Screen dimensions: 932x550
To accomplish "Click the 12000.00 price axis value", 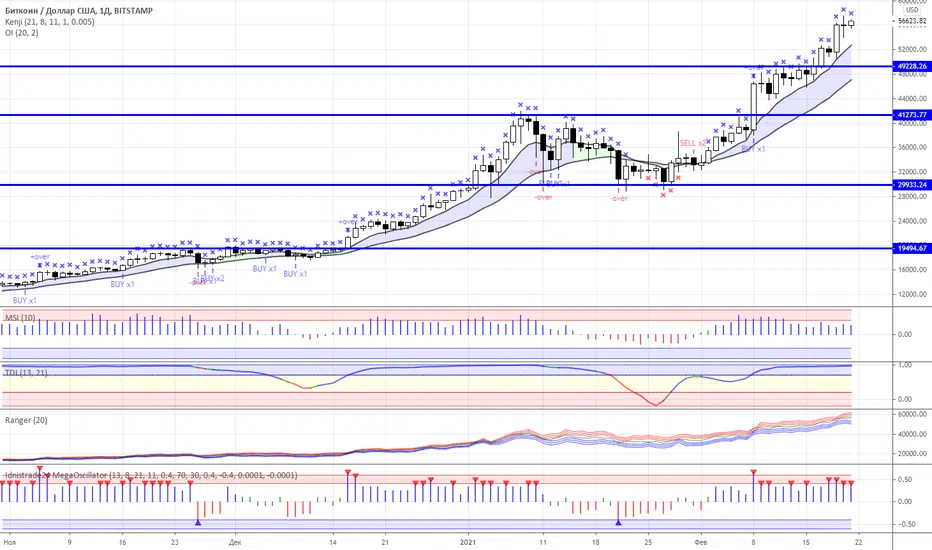I will (912, 294).
